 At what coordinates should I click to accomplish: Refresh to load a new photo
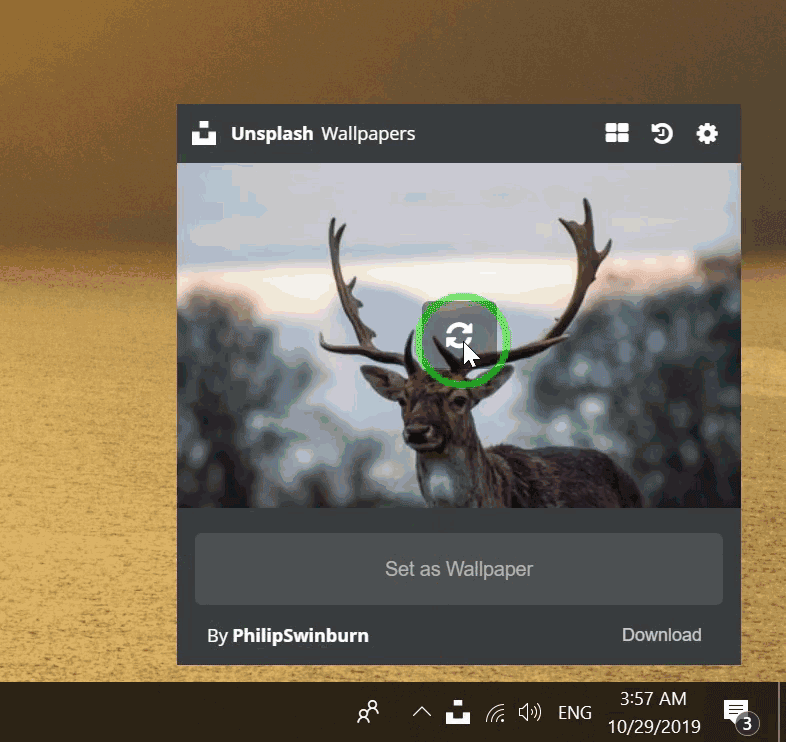[459, 336]
